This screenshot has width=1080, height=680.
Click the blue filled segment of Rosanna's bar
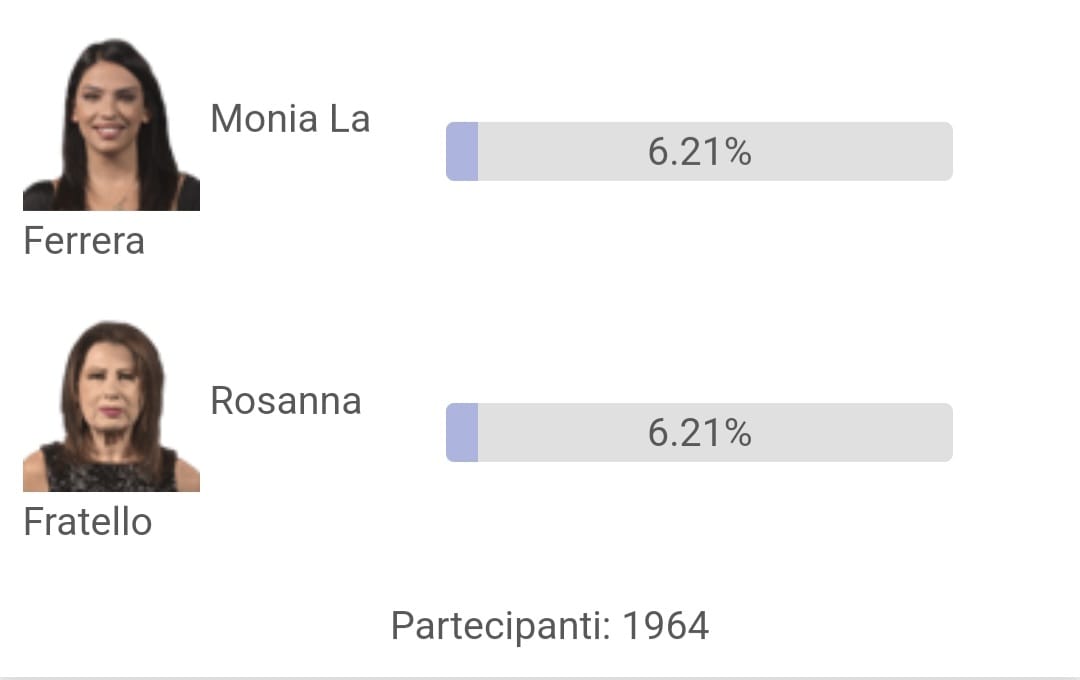(x=462, y=433)
